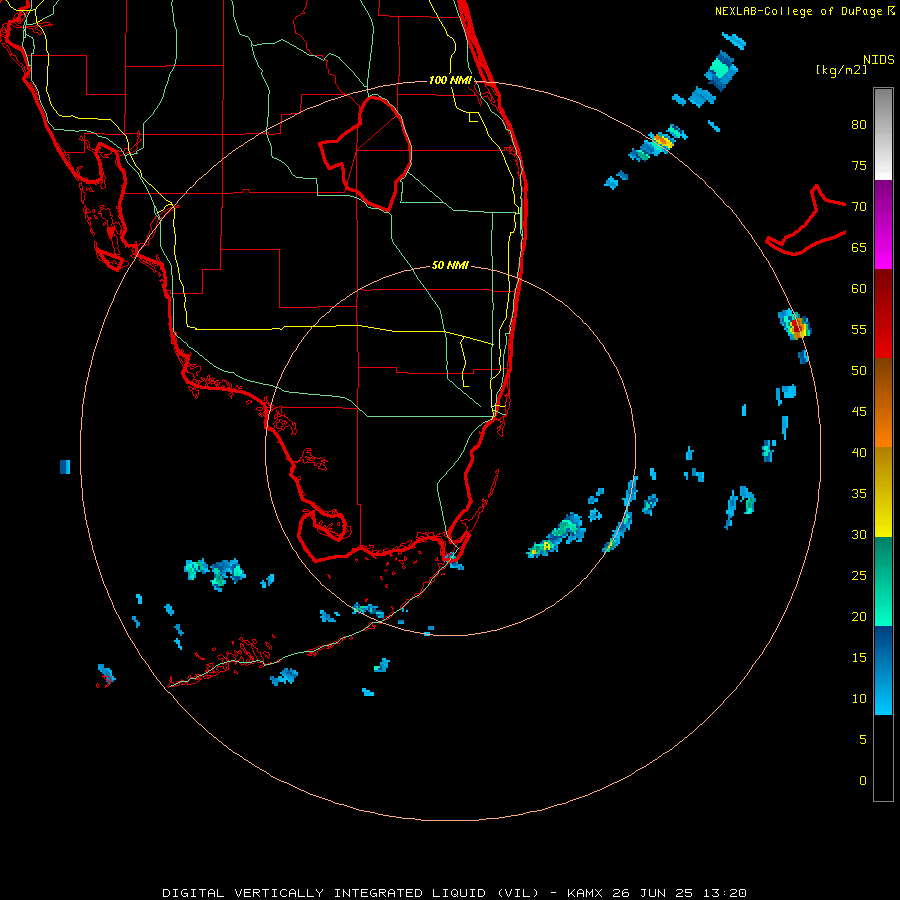Viewport: 900px width, 900px height.
Task: Pick the red segment of the color bar
Action: (x=883, y=313)
